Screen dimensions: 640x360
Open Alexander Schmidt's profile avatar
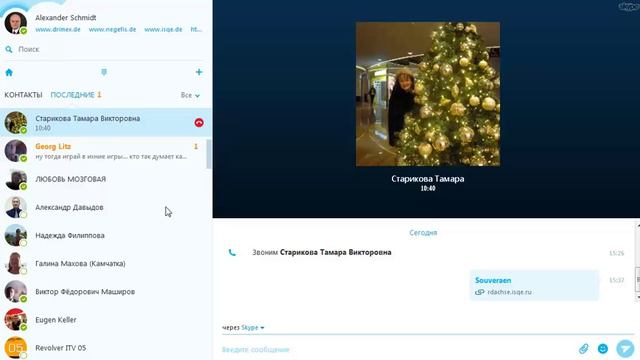point(16,23)
